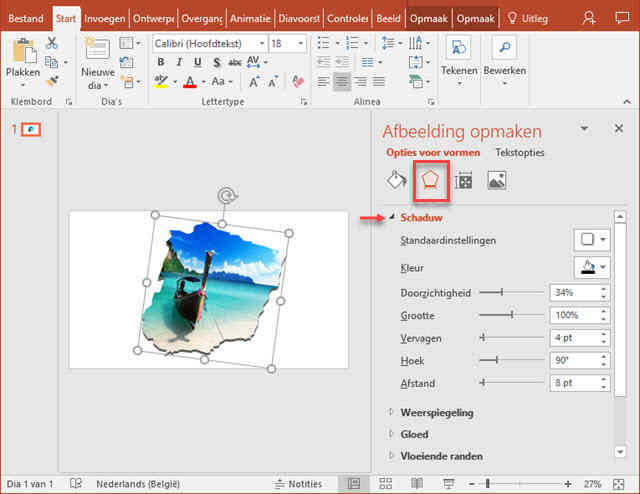The height and width of the screenshot is (494, 640).
Task: Toggle Underline formatting
Action: [198, 62]
